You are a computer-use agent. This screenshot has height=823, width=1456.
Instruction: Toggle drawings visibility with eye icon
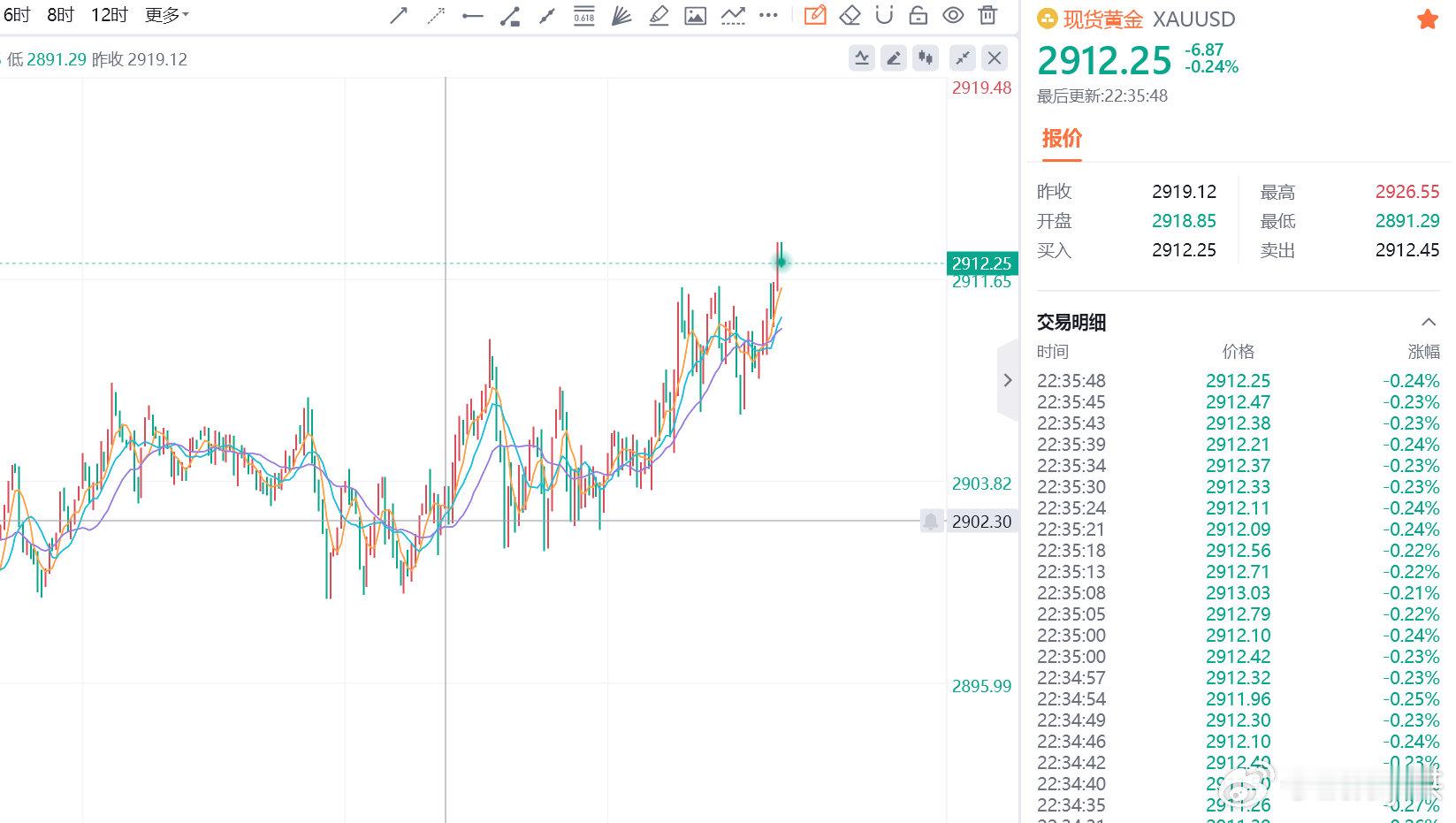[953, 15]
